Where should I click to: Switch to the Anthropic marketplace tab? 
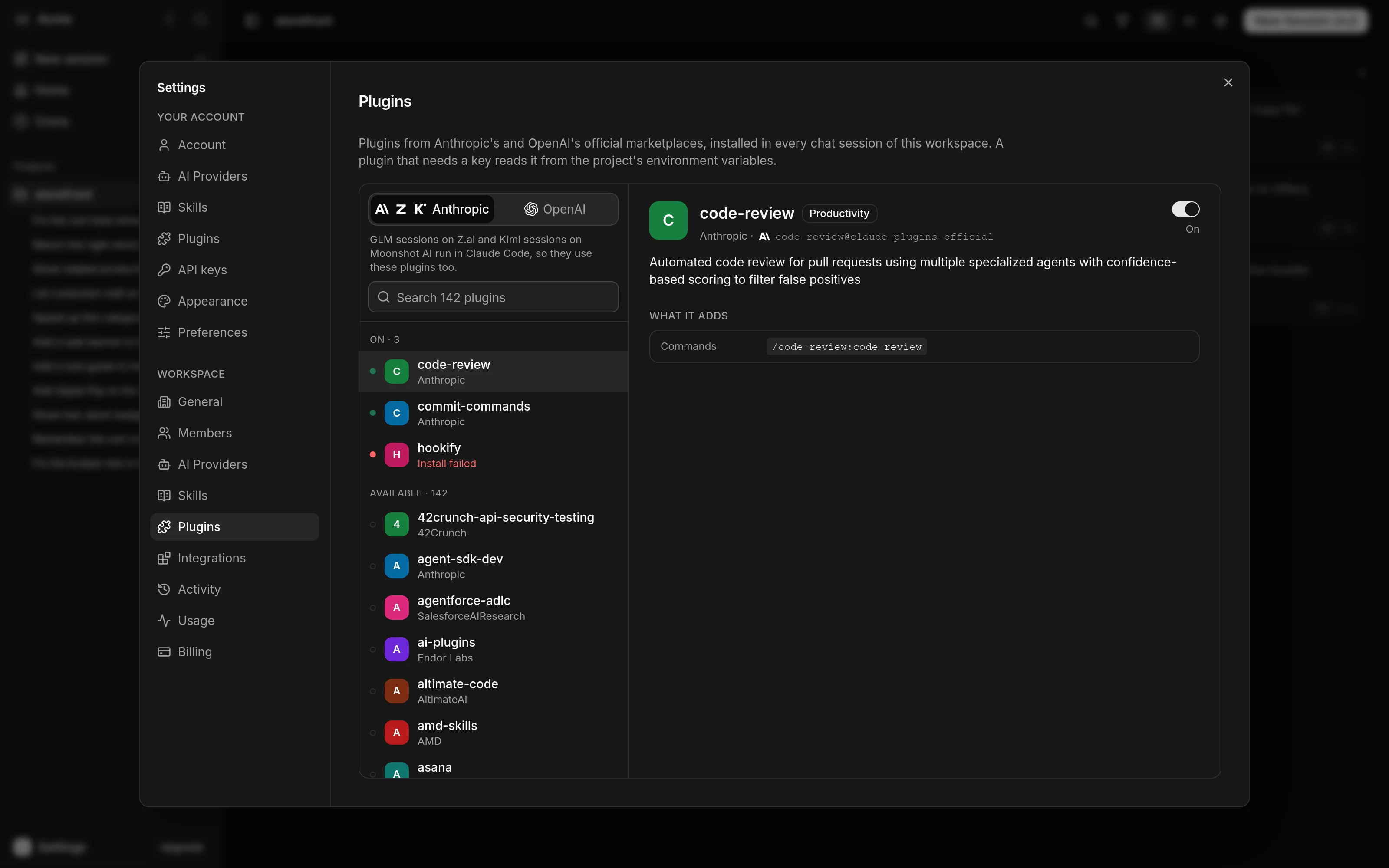click(x=432, y=209)
